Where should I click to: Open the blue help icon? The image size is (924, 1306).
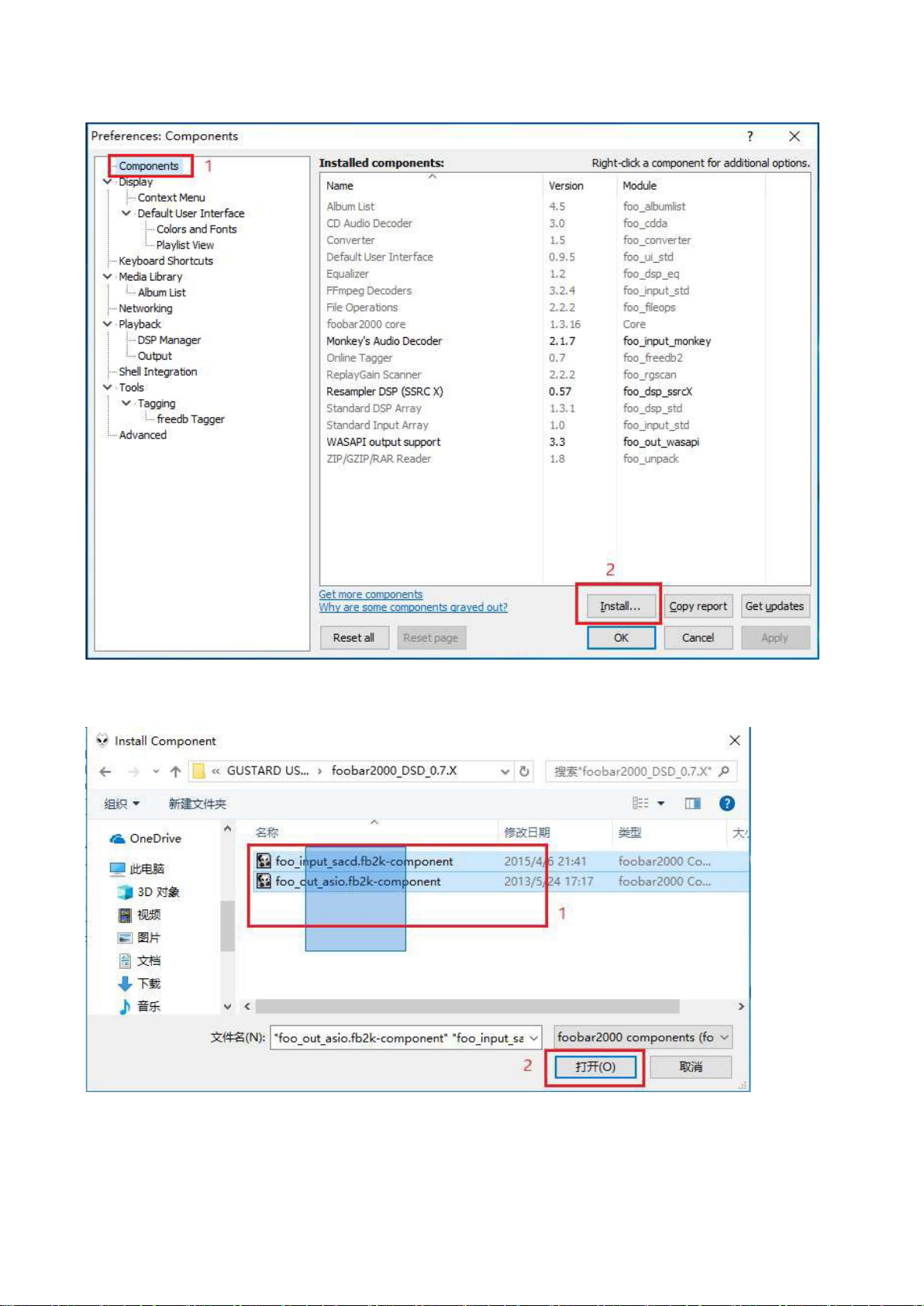click(x=727, y=803)
